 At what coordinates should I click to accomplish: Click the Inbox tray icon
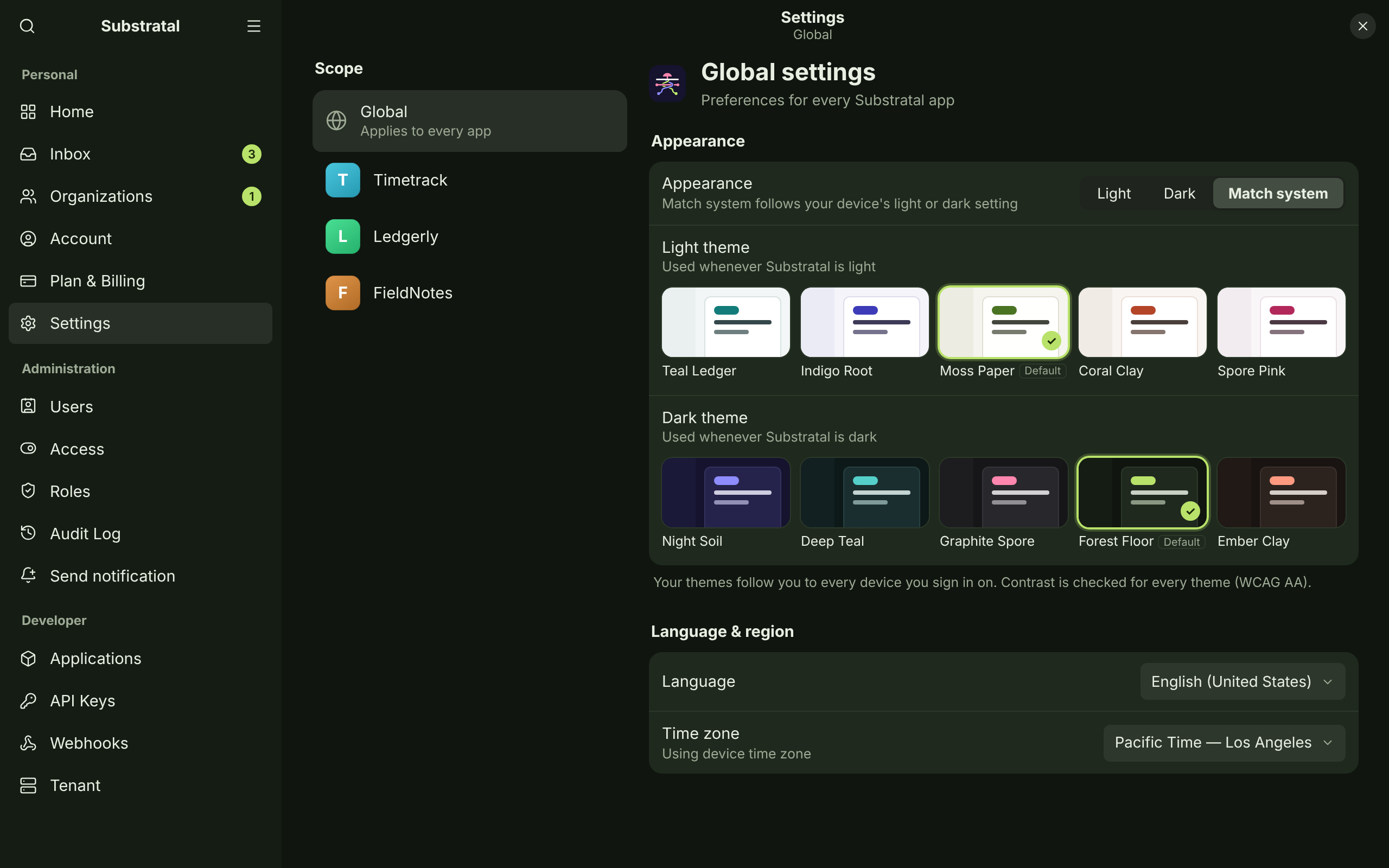(28, 154)
